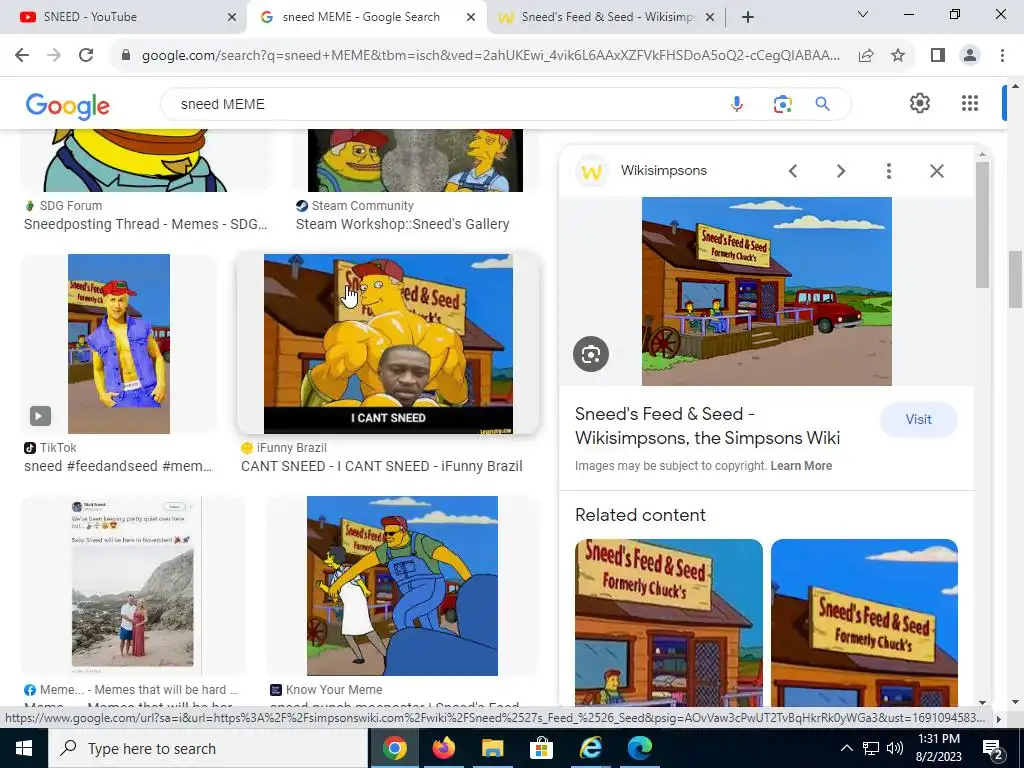Screen dimensions: 1024x768
Task: Click the SDG Forum source label
Action: click(x=71, y=206)
